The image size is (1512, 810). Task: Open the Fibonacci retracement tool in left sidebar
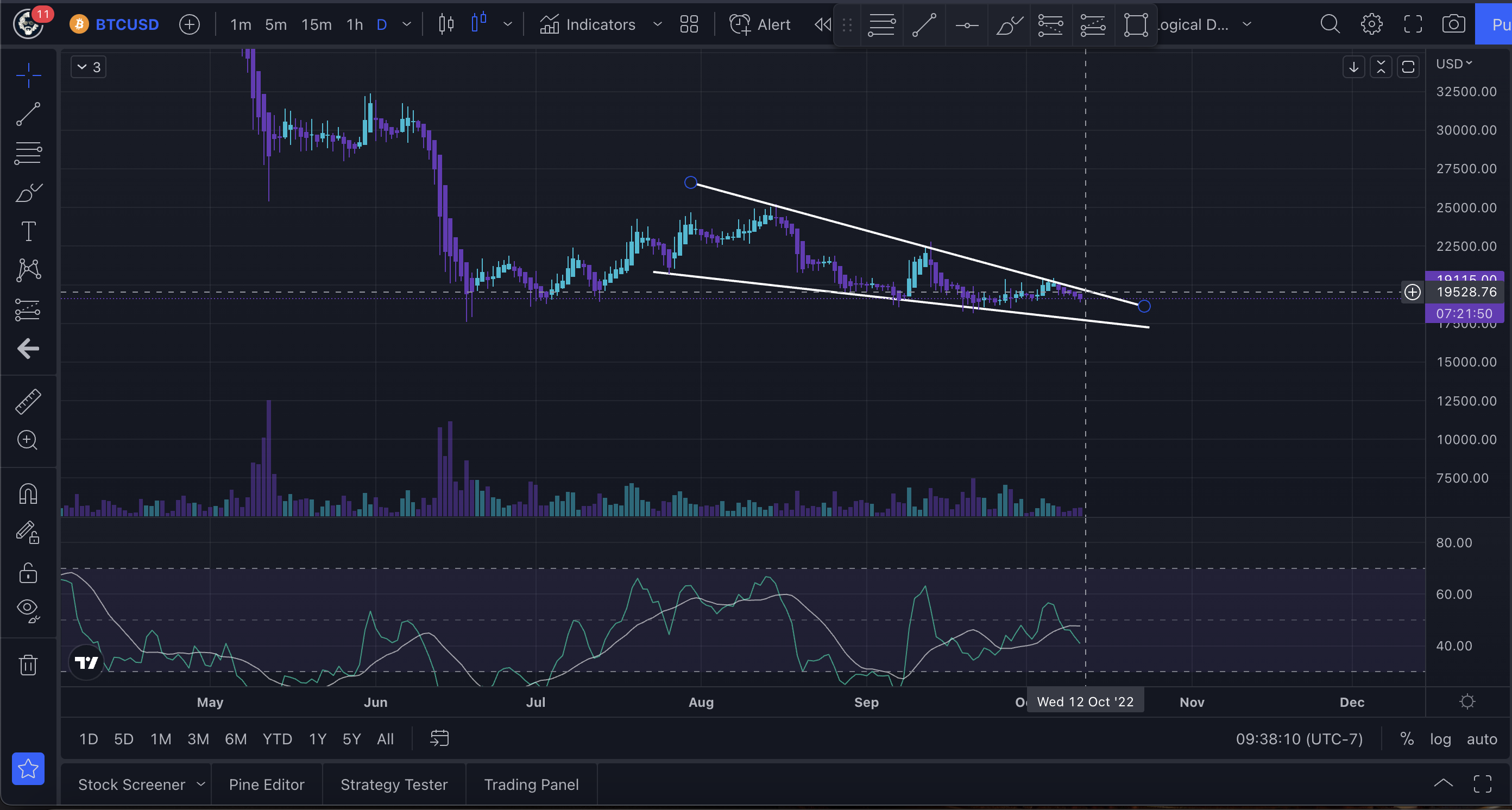28,153
